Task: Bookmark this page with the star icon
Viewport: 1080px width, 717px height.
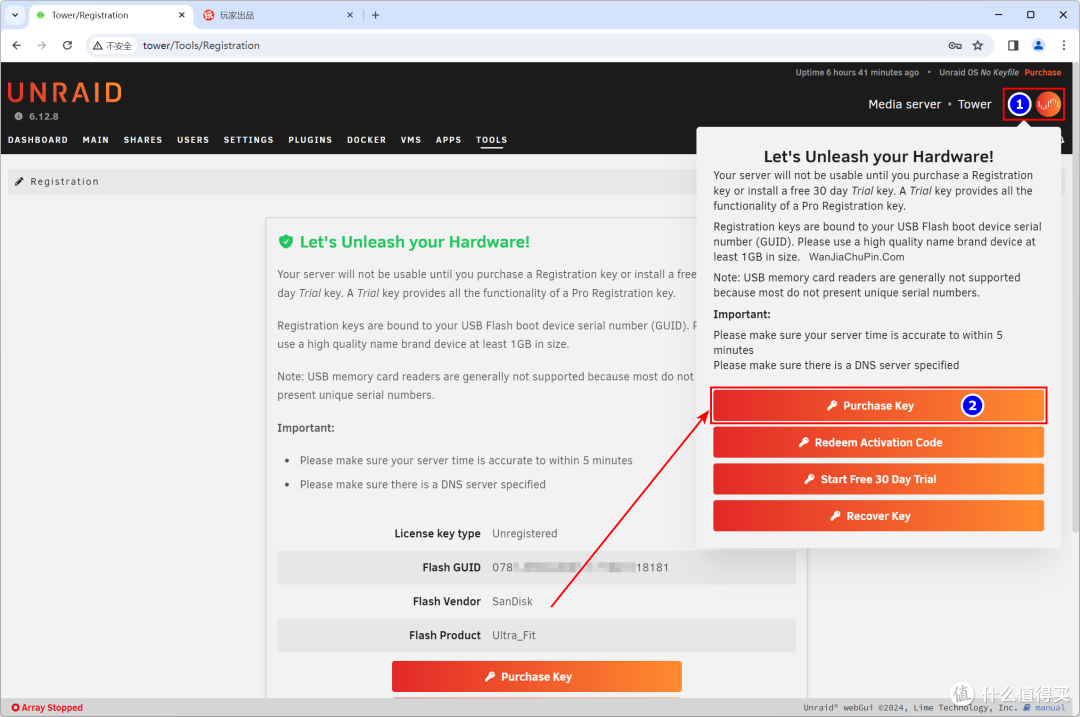Action: click(x=977, y=45)
